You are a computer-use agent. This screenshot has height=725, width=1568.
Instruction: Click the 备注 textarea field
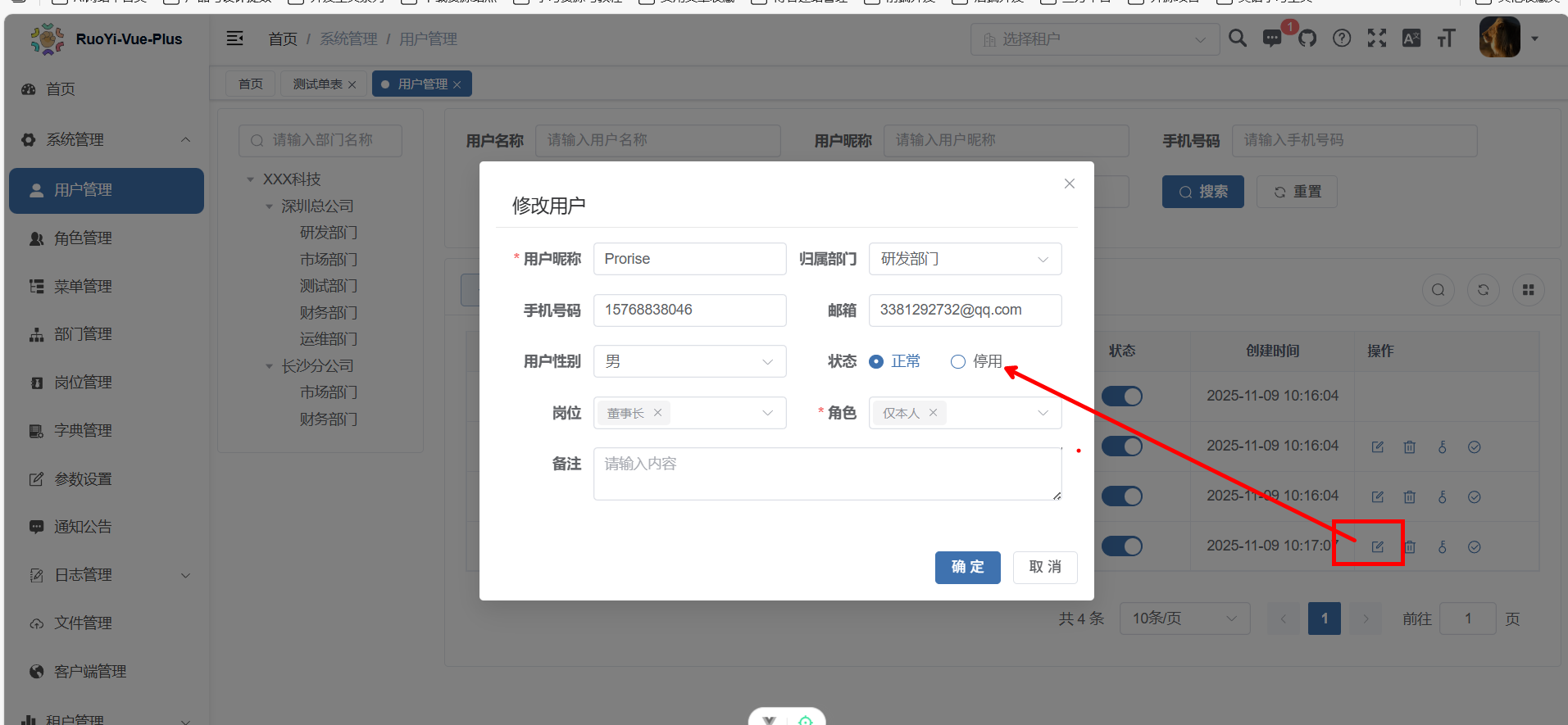click(827, 474)
